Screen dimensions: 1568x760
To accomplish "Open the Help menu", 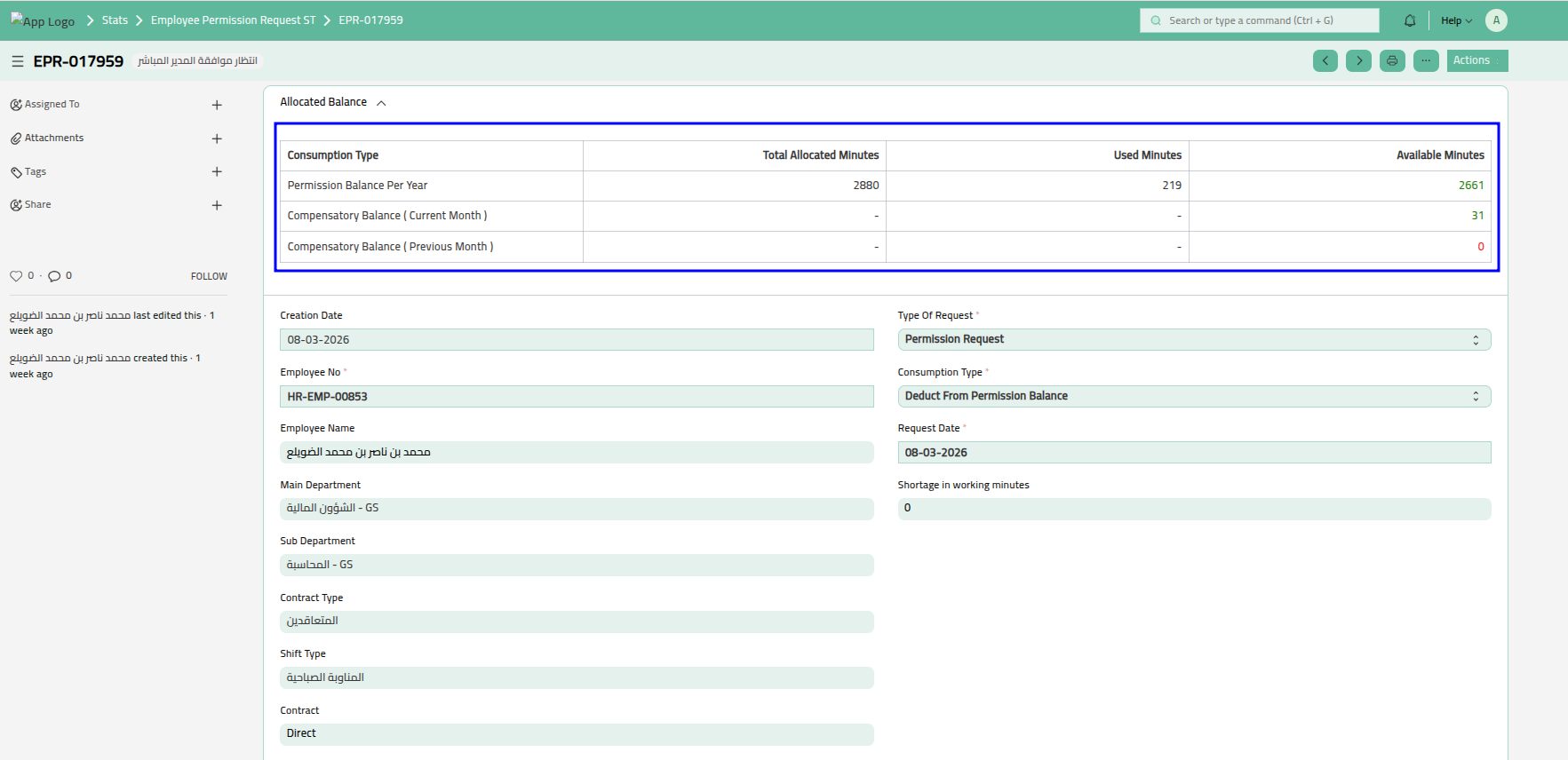I will click(x=1456, y=20).
